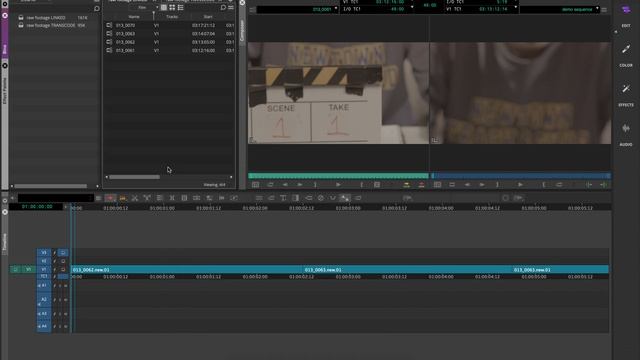
Task: Click the lock icon for raw footage LINKED bin
Action: click(x=21, y=18)
